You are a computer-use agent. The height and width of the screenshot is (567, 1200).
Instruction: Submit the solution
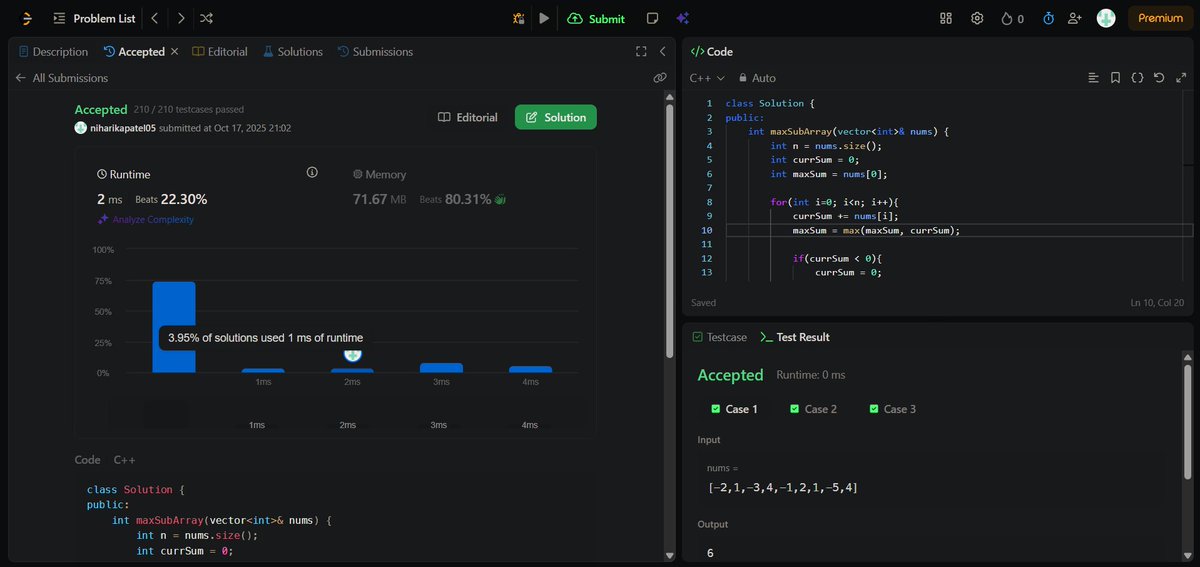point(596,18)
